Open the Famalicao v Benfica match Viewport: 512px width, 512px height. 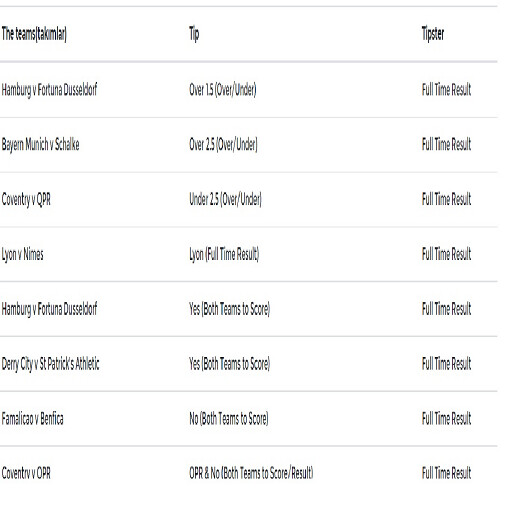(x=32, y=418)
